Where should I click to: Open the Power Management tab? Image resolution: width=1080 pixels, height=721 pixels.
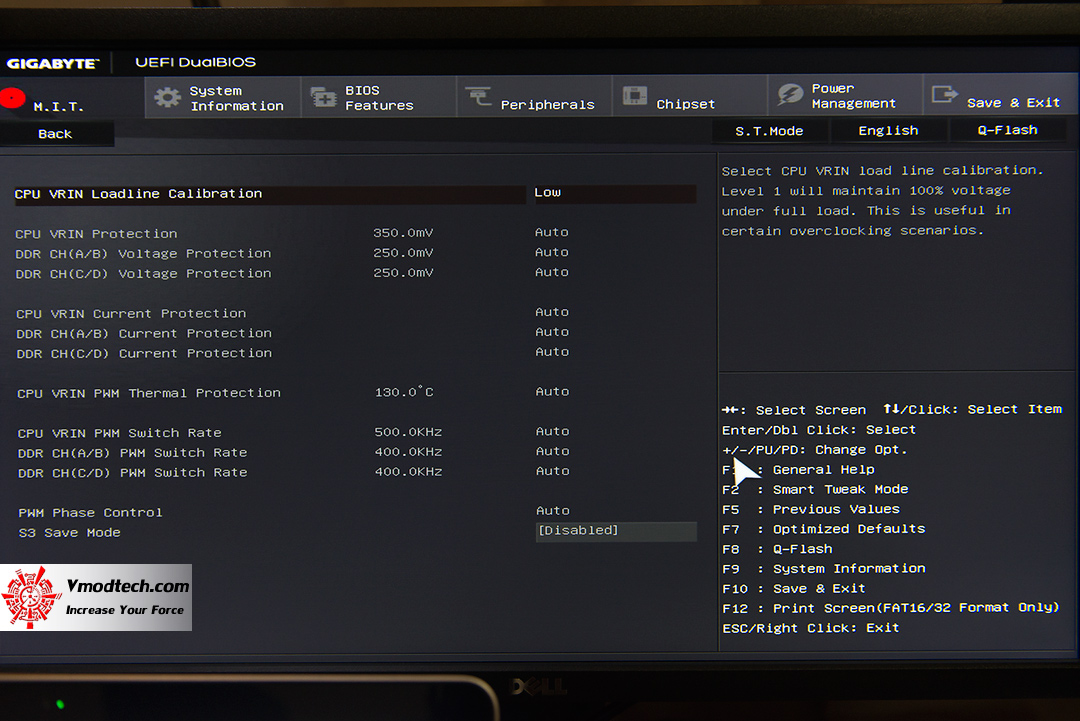845,95
